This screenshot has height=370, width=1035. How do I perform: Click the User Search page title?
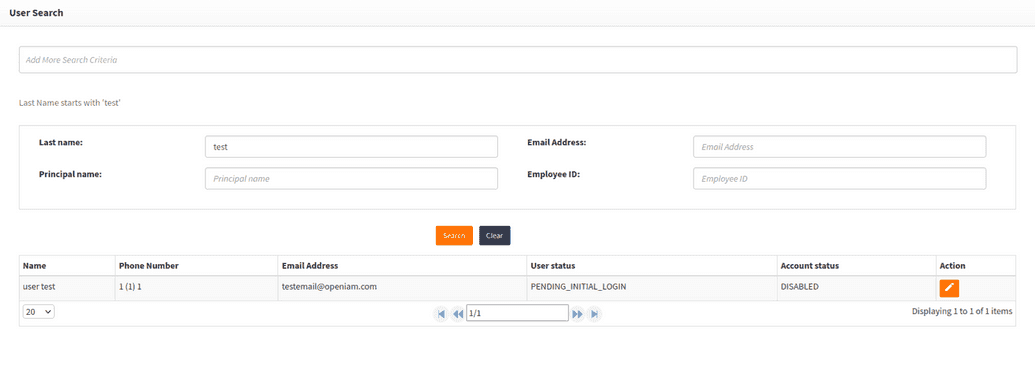(36, 13)
